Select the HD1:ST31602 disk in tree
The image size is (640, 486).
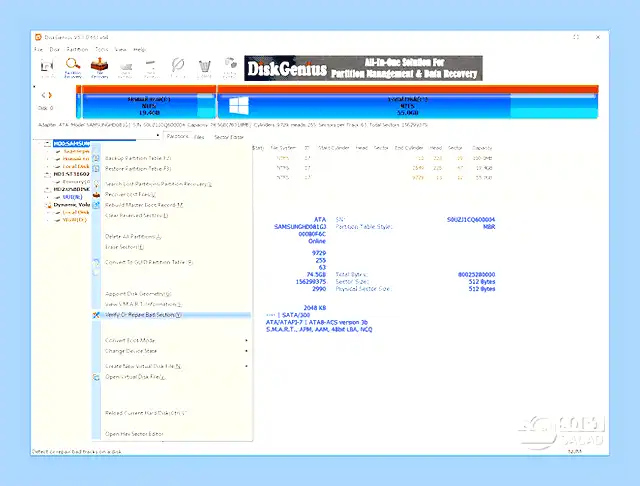tap(72, 174)
